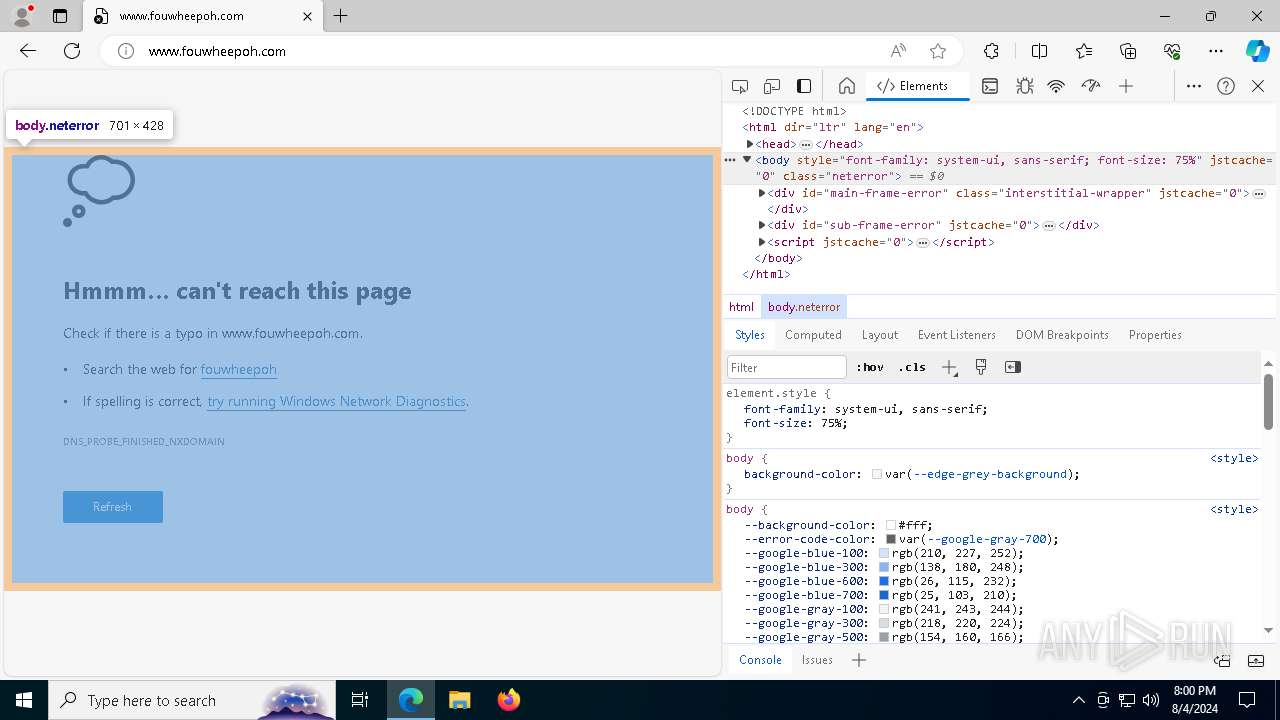Focus the styles Filter input field
This screenshot has width=1280, height=720.
point(787,367)
